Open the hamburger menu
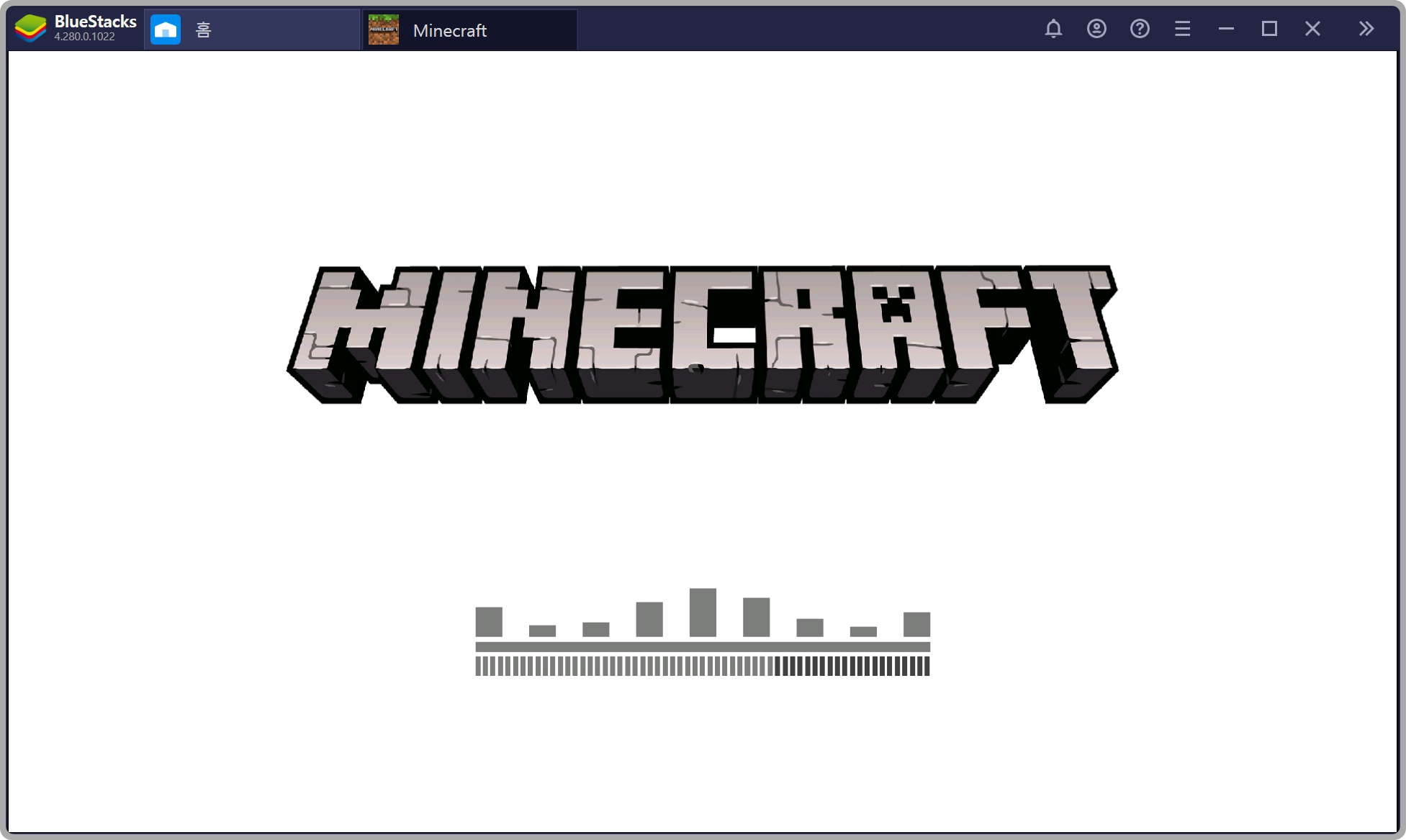This screenshot has height=840, width=1406. pos(1182,29)
